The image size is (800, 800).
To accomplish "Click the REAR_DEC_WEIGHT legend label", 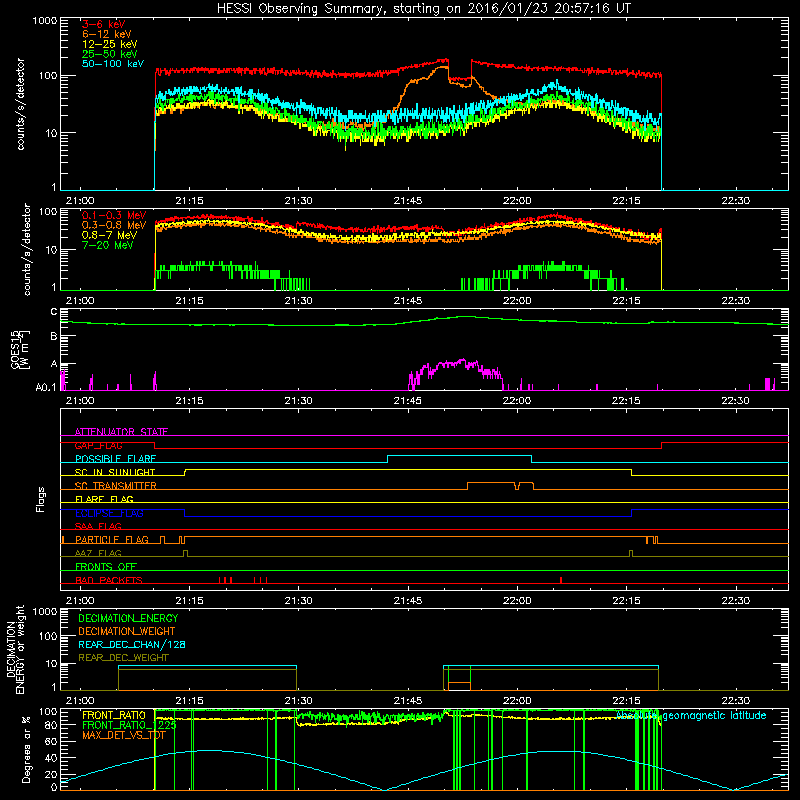I will point(123,658).
